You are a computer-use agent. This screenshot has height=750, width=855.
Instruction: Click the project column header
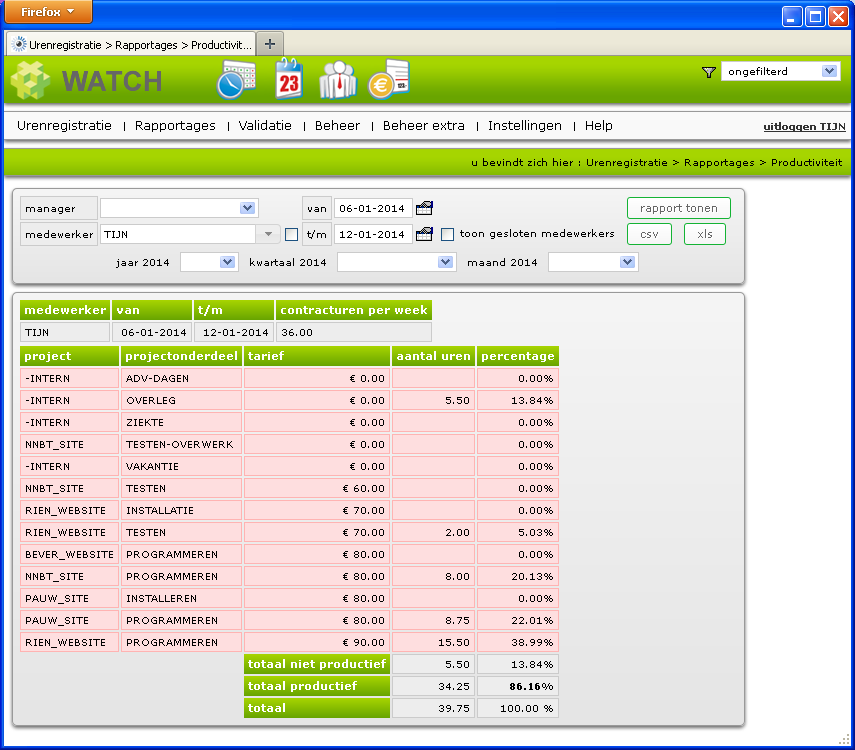click(x=69, y=356)
